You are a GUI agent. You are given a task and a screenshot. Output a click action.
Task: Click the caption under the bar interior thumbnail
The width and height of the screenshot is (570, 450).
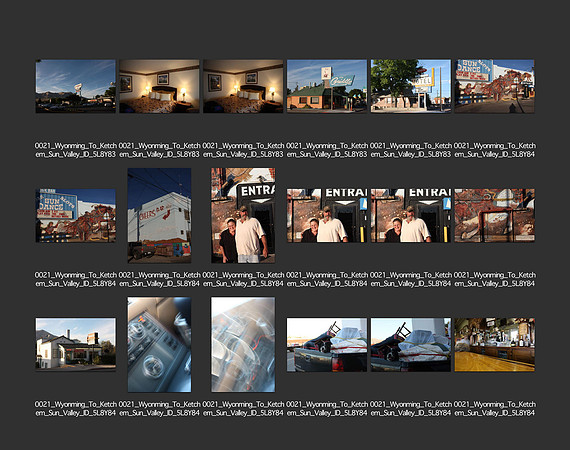[494, 409]
